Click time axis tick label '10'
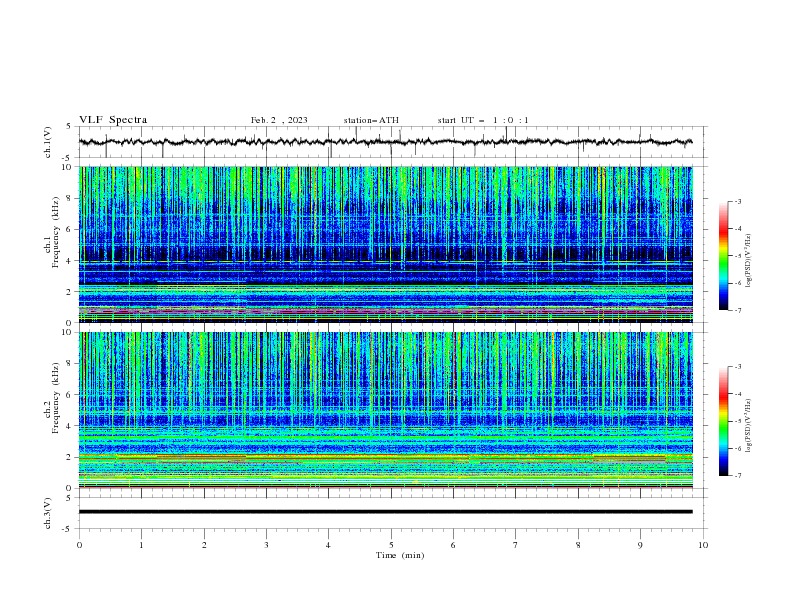 (703, 545)
